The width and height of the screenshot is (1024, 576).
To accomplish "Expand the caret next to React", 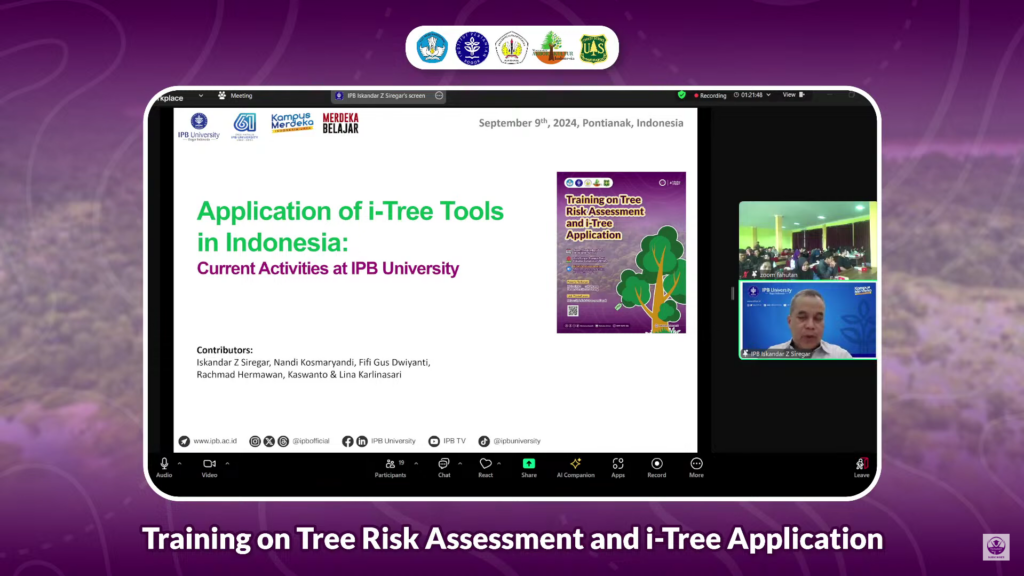I will [x=499, y=464].
